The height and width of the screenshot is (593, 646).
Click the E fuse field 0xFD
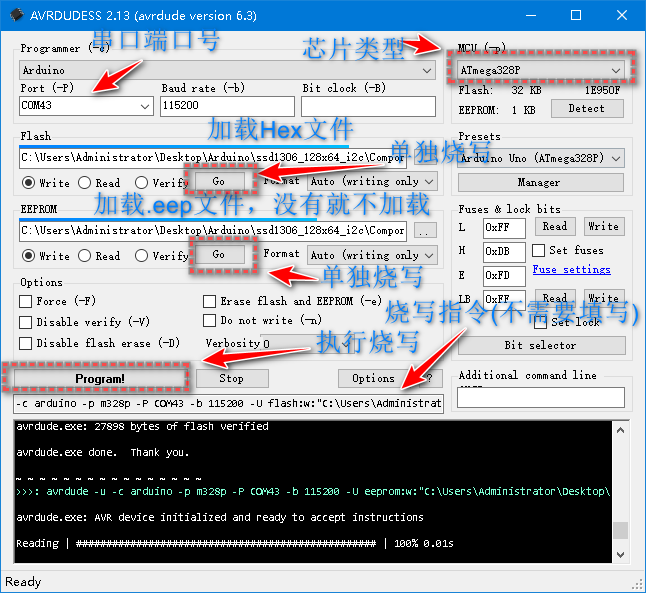point(504,276)
